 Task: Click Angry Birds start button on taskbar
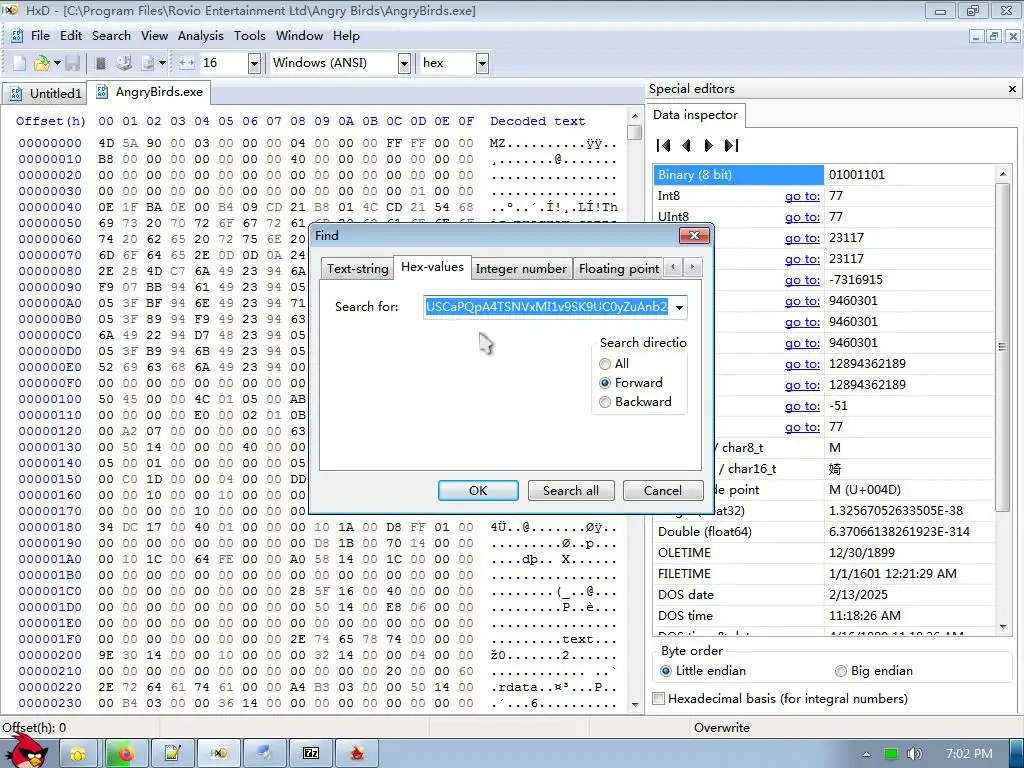[x=27, y=750]
